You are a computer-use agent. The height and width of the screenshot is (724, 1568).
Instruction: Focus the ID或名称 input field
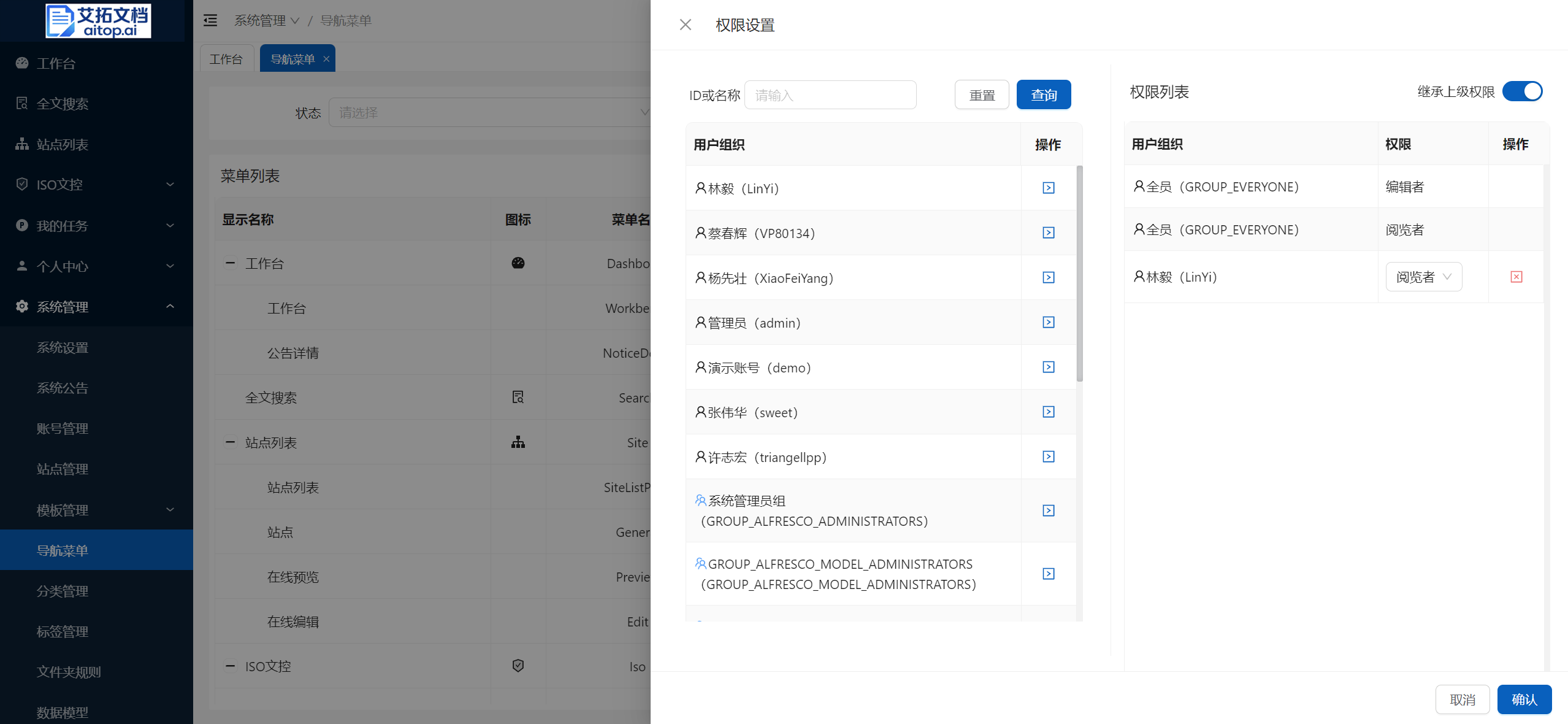click(830, 95)
